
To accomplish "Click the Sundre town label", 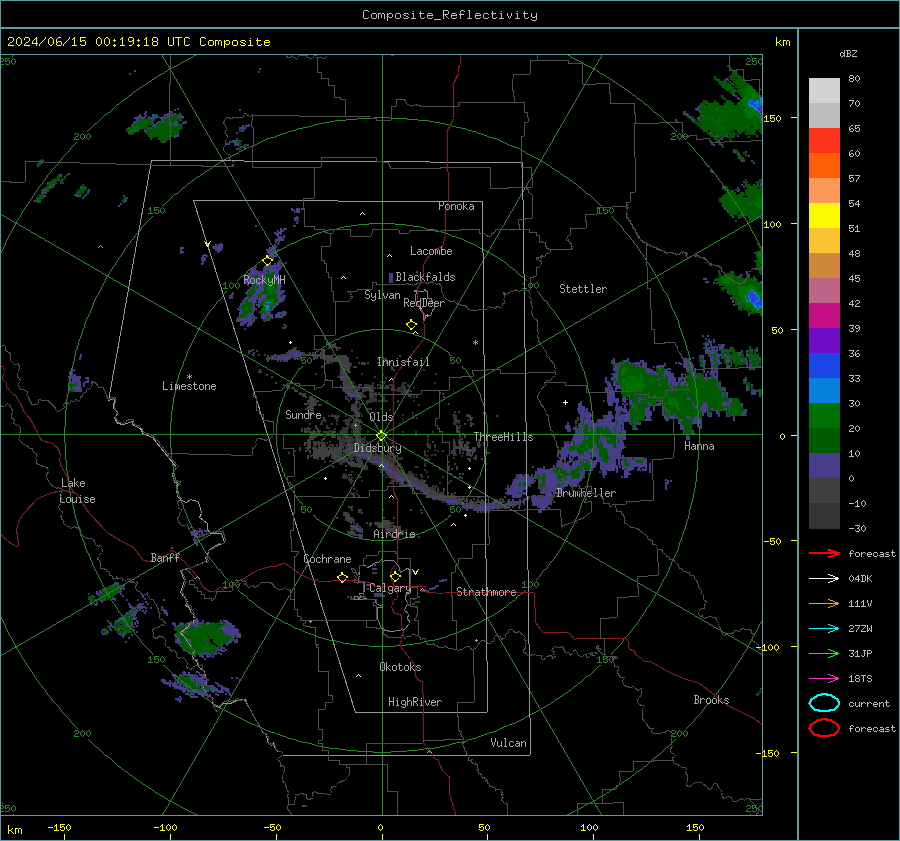I will [303, 414].
